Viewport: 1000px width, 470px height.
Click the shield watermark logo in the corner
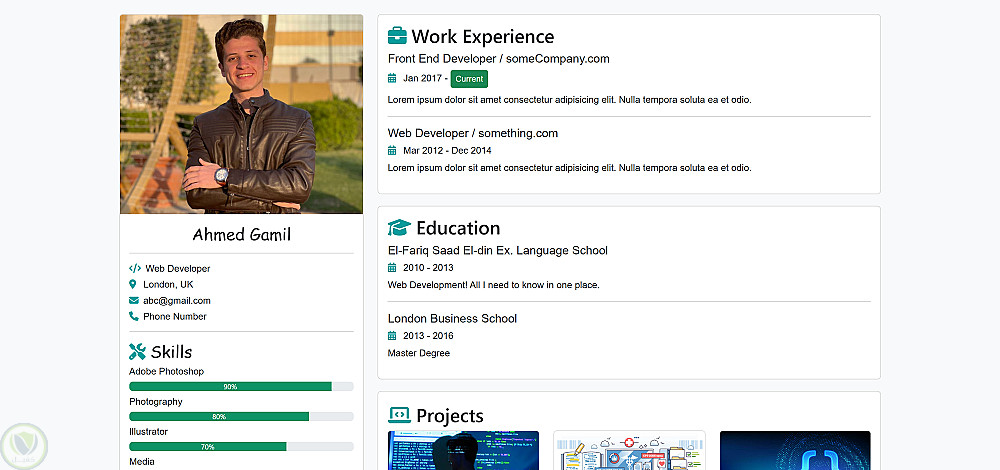(19, 444)
